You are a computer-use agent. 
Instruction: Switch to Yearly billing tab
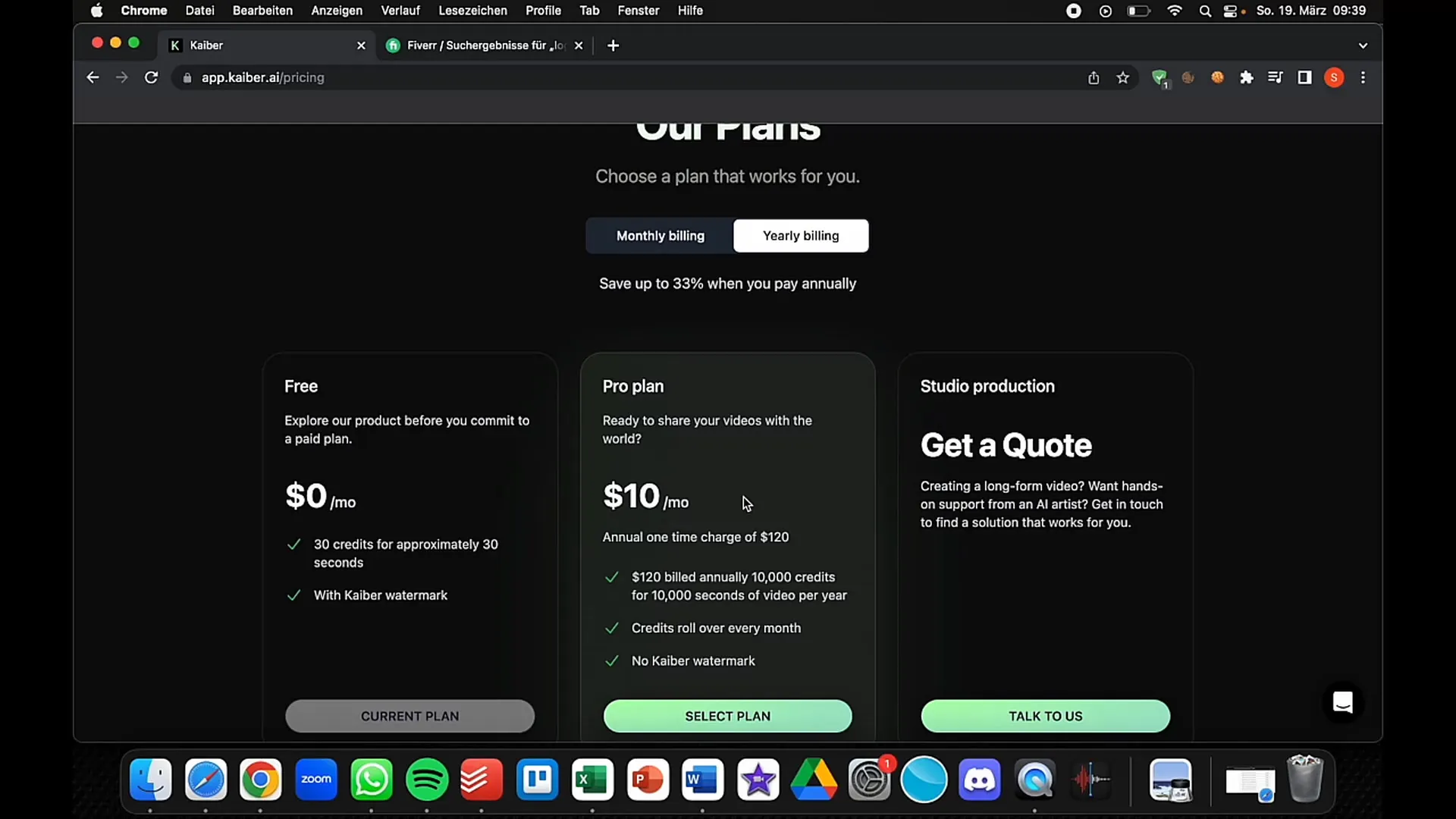point(800,235)
